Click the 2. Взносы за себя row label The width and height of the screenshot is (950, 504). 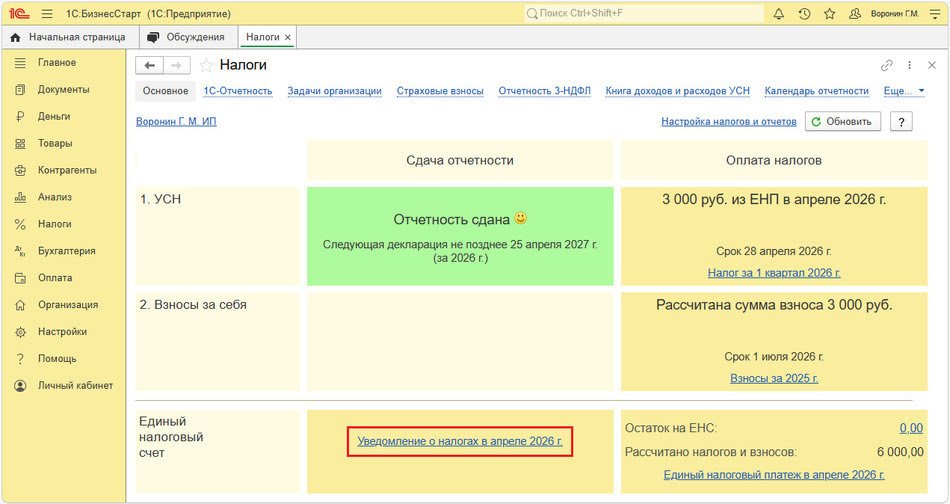click(x=193, y=305)
